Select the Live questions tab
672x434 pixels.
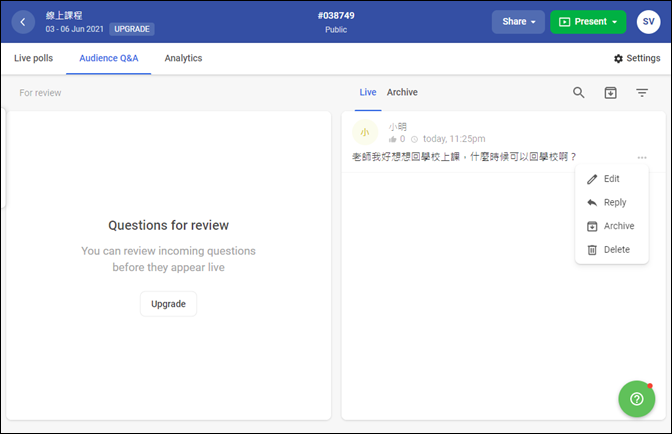coord(368,93)
